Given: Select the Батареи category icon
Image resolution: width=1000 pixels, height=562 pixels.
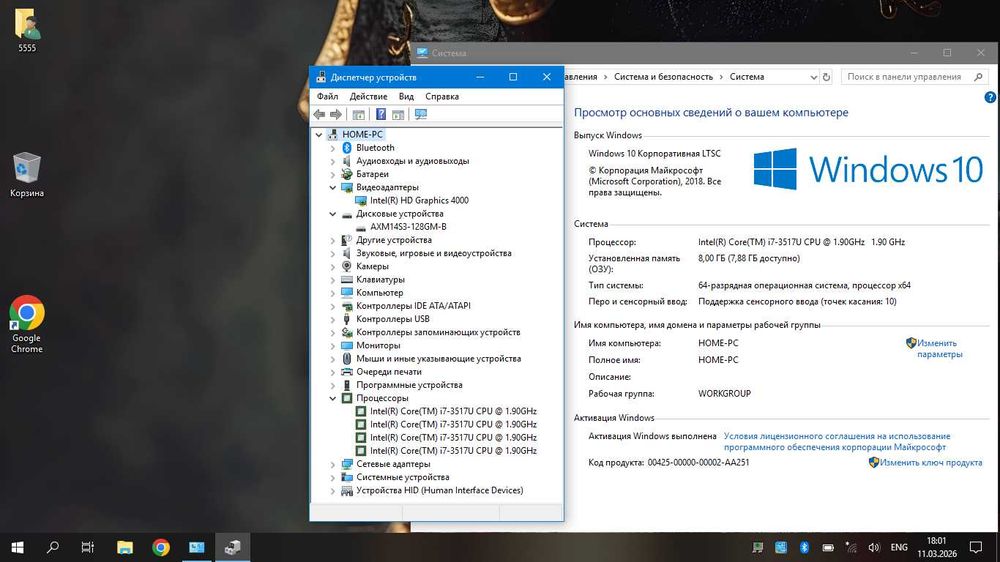Looking at the screenshot, I should click(x=347, y=174).
